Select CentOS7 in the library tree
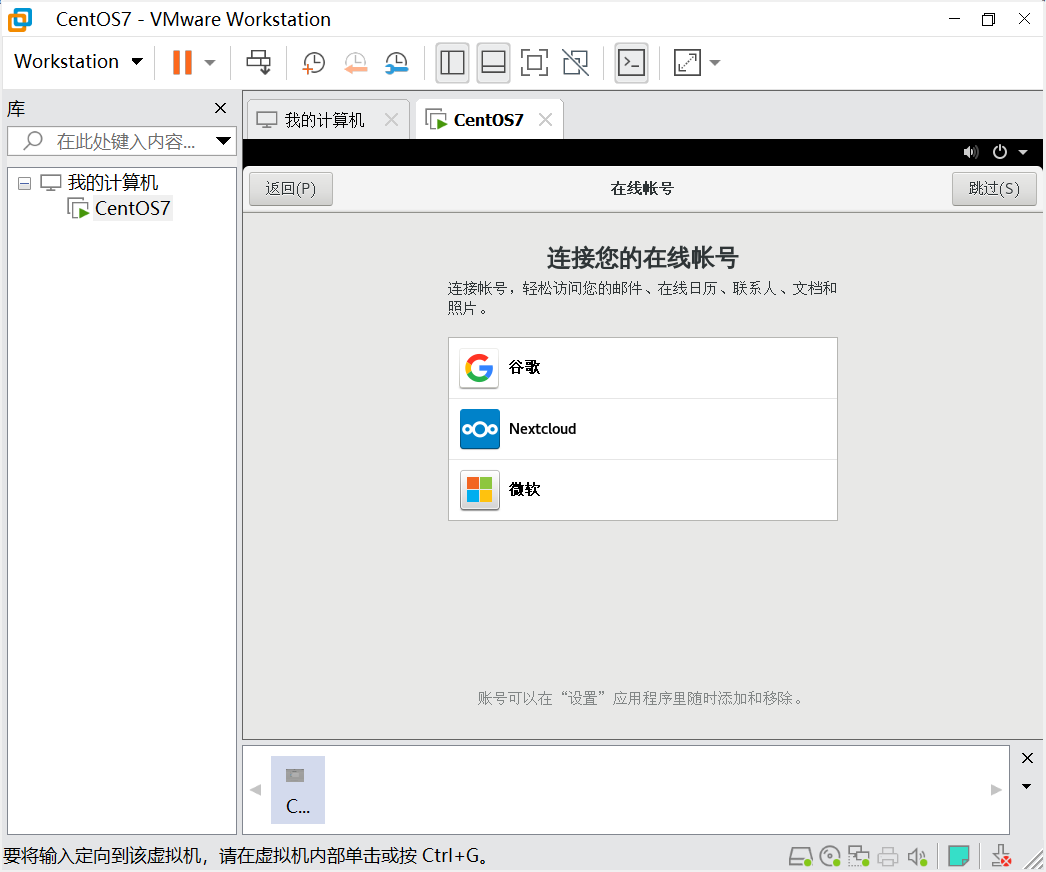1046x872 pixels. (x=132, y=208)
